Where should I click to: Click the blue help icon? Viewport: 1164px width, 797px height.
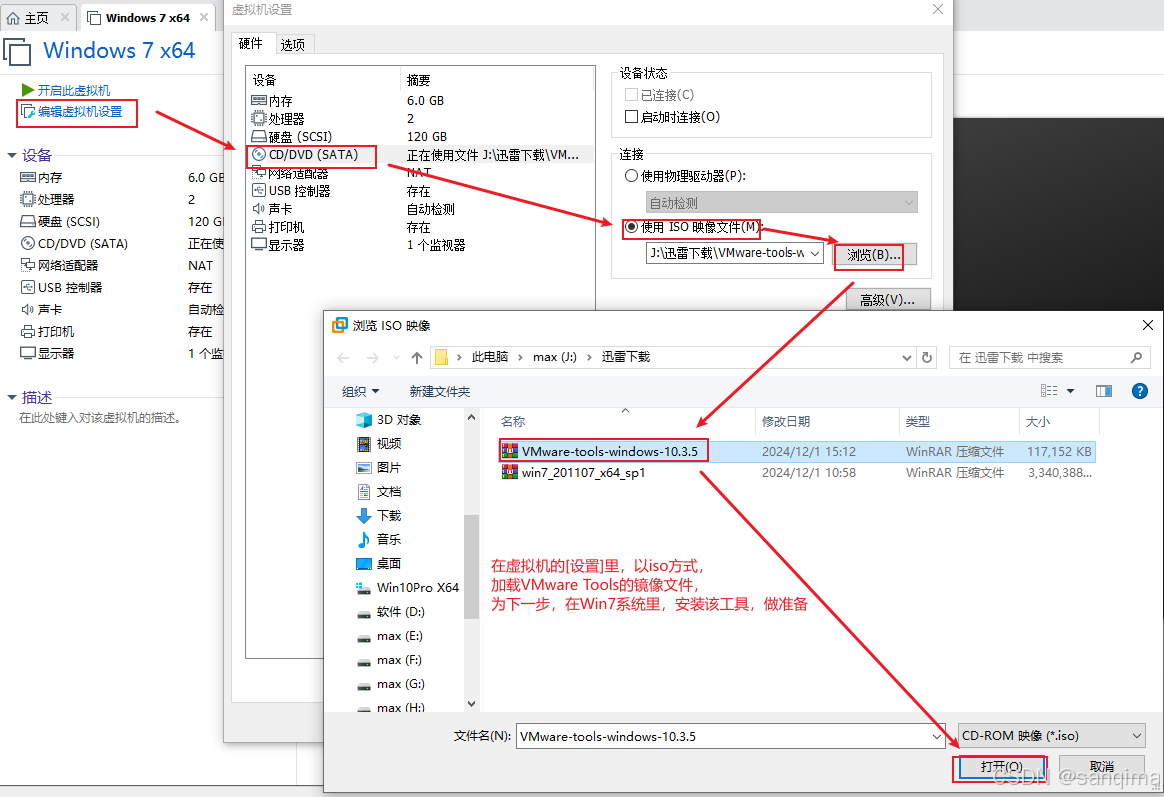point(1140,391)
